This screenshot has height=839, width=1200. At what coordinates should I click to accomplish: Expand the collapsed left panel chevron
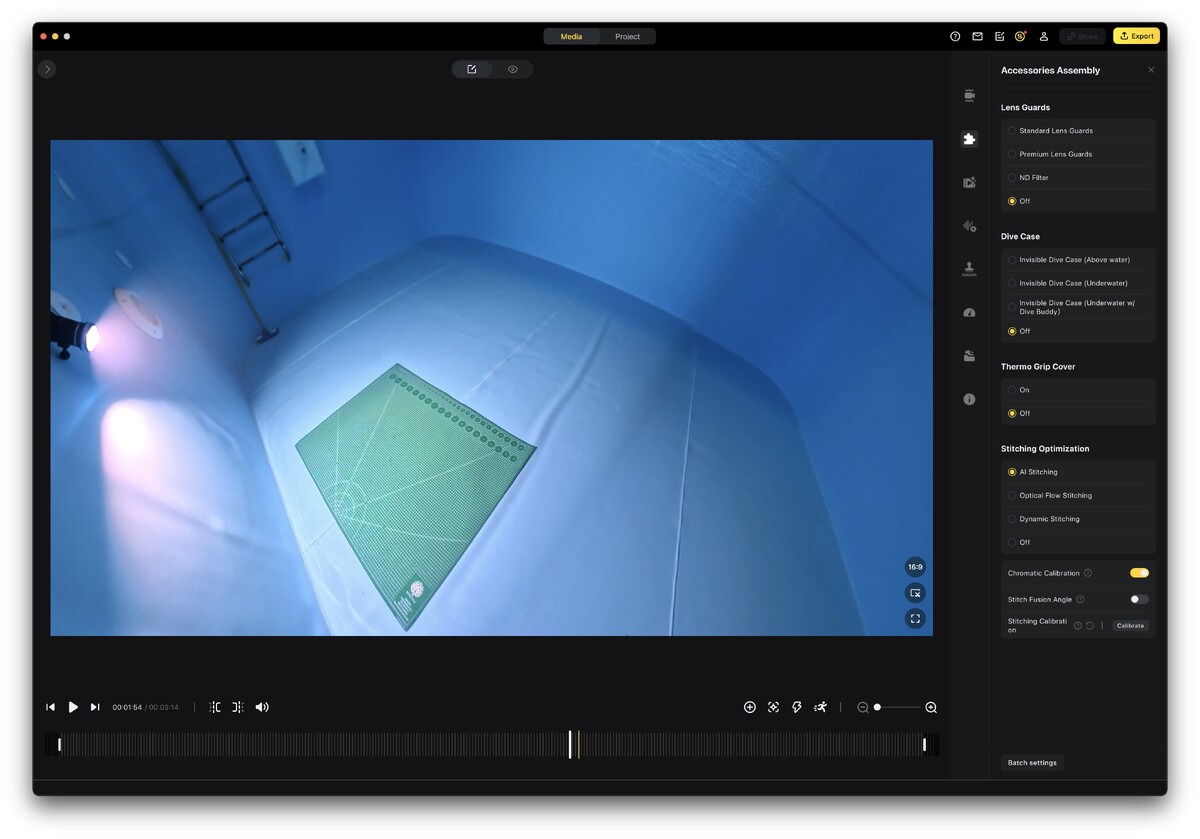[47, 69]
